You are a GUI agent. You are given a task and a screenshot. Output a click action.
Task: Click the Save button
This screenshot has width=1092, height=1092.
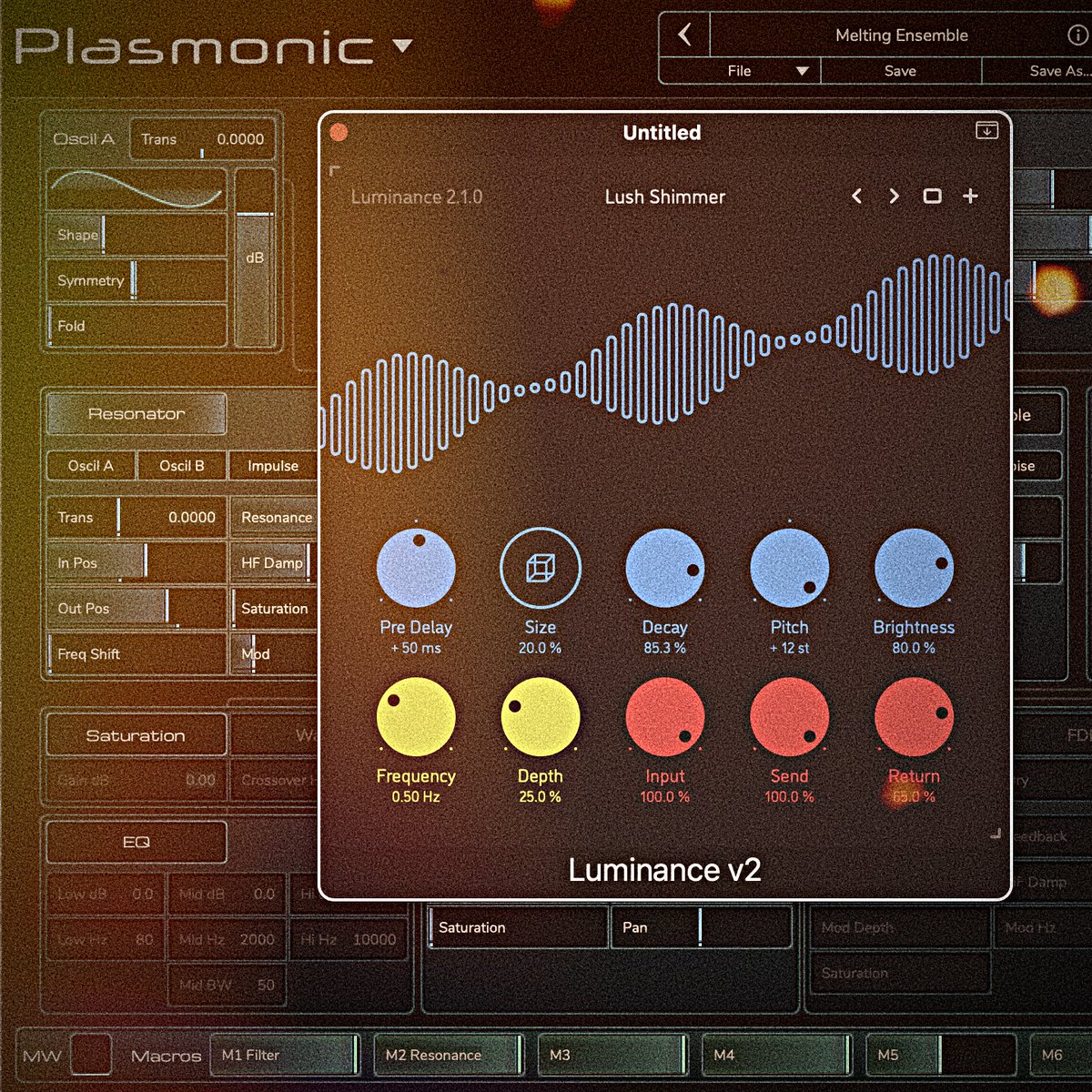(900, 71)
